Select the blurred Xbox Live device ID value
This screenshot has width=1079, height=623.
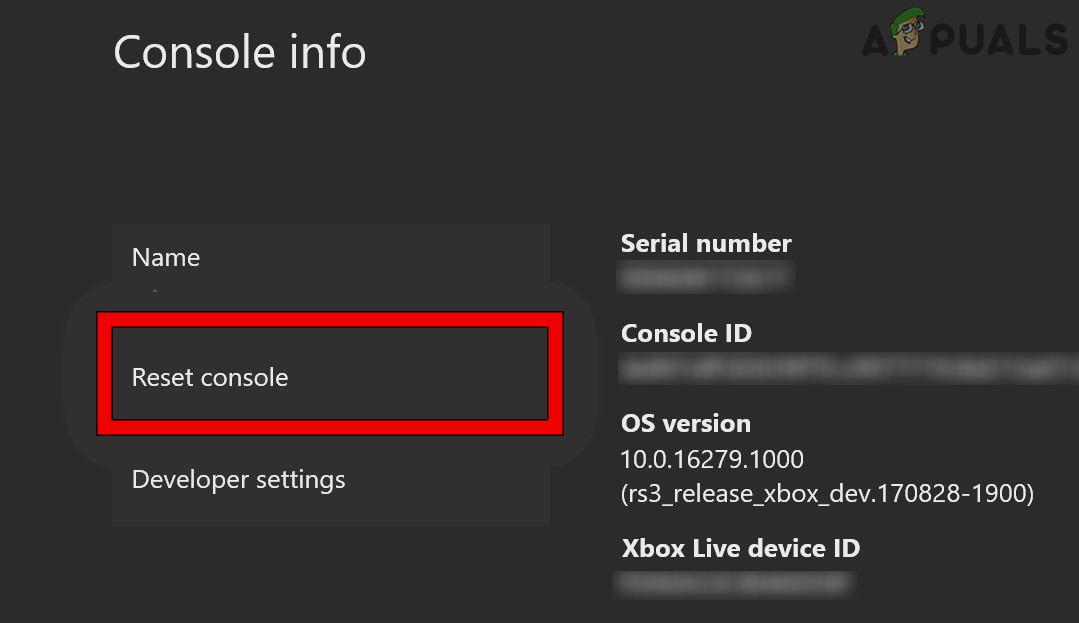point(735,582)
